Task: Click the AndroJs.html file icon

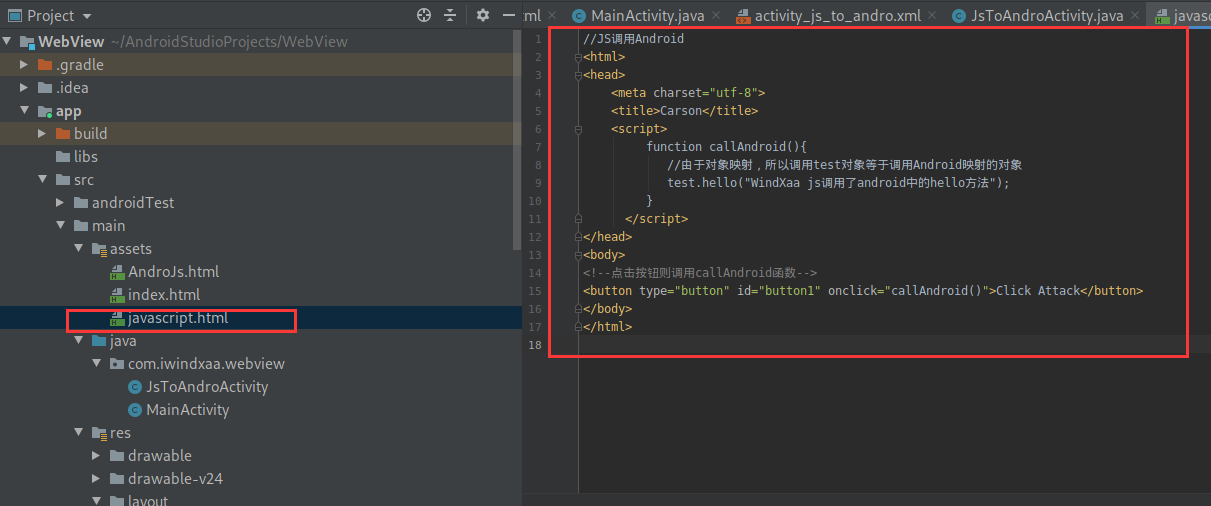Action: [x=117, y=272]
